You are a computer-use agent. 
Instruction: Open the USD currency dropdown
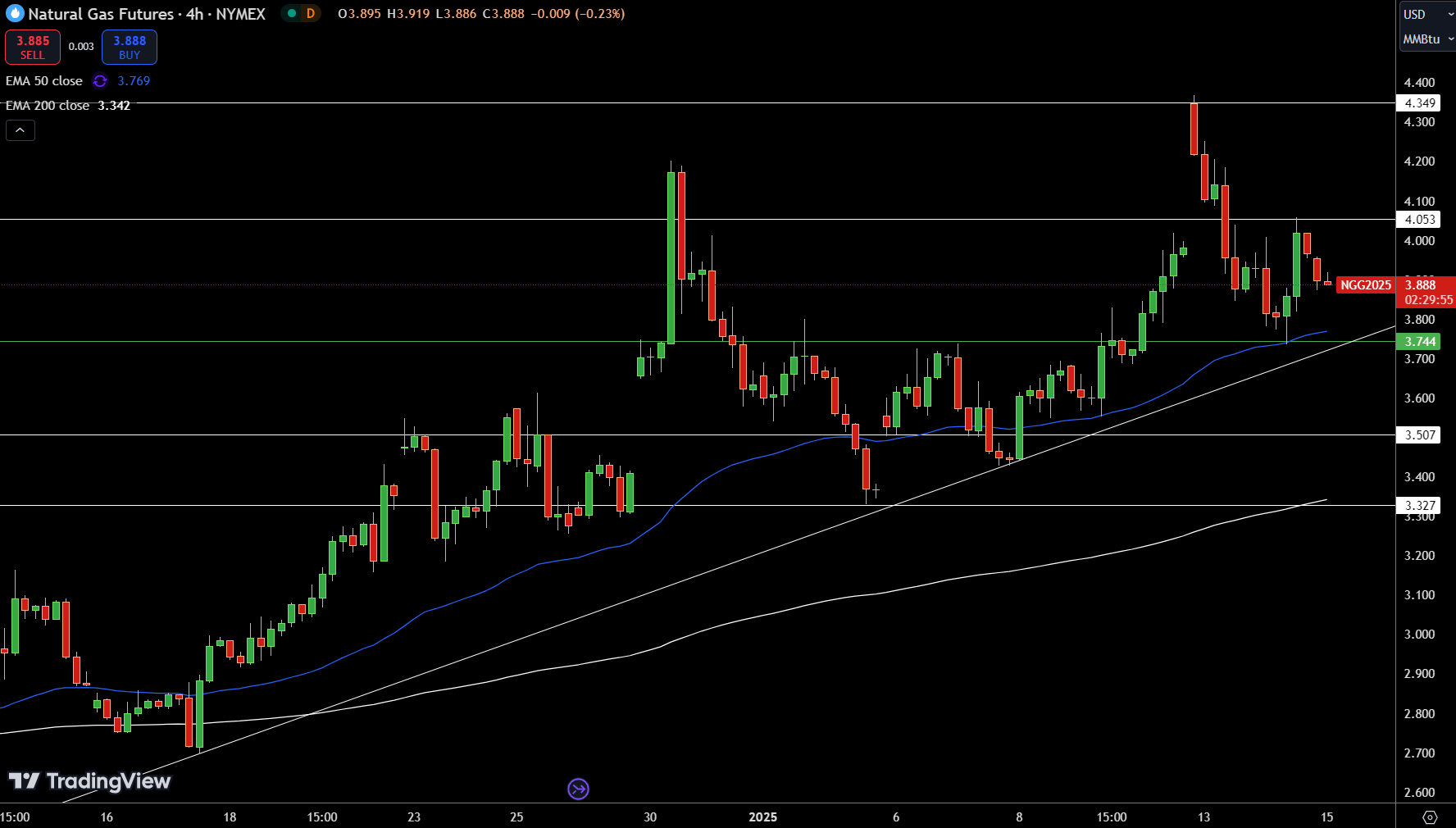coord(1427,14)
